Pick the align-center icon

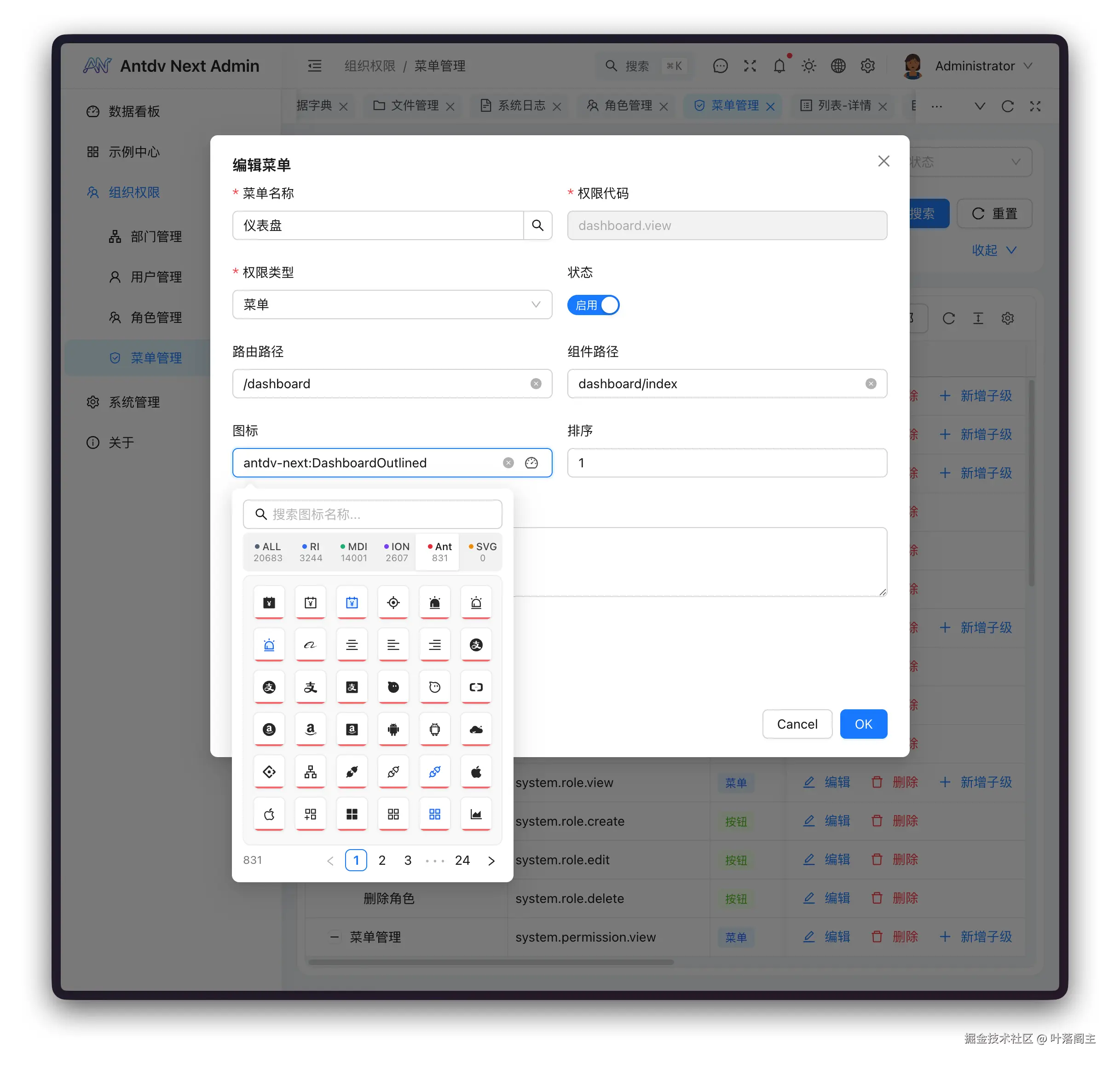352,645
